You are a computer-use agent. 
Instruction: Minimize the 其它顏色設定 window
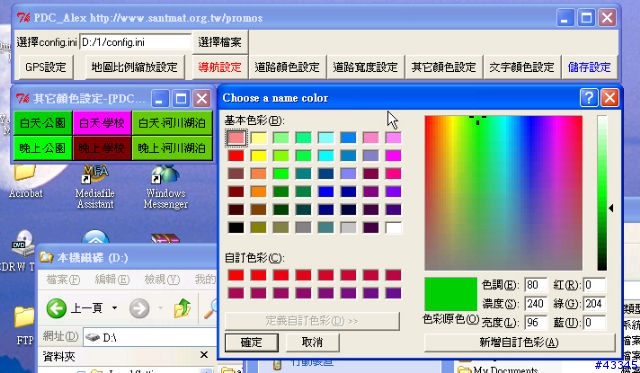pos(160,99)
